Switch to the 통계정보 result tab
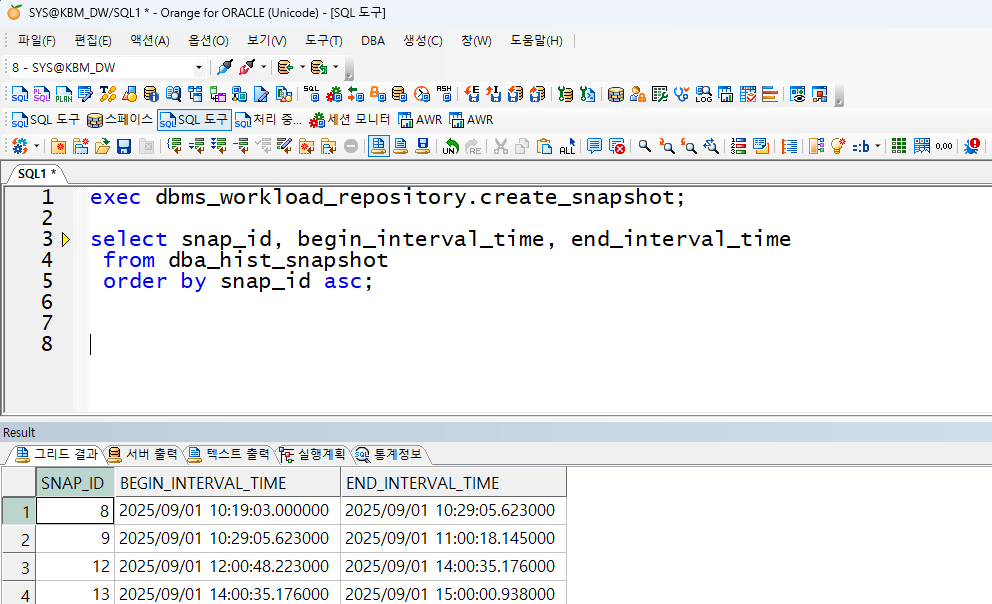 pos(388,454)
